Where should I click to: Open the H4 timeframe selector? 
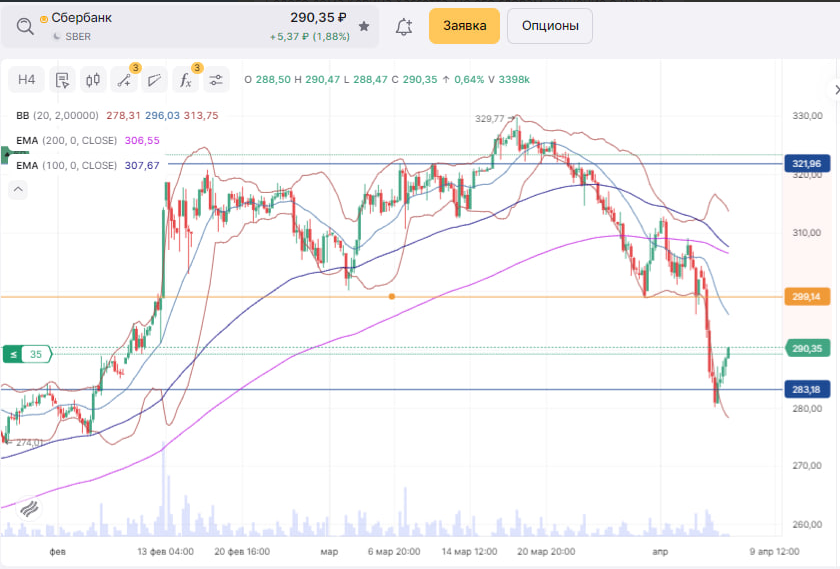(x=27, y=80)
